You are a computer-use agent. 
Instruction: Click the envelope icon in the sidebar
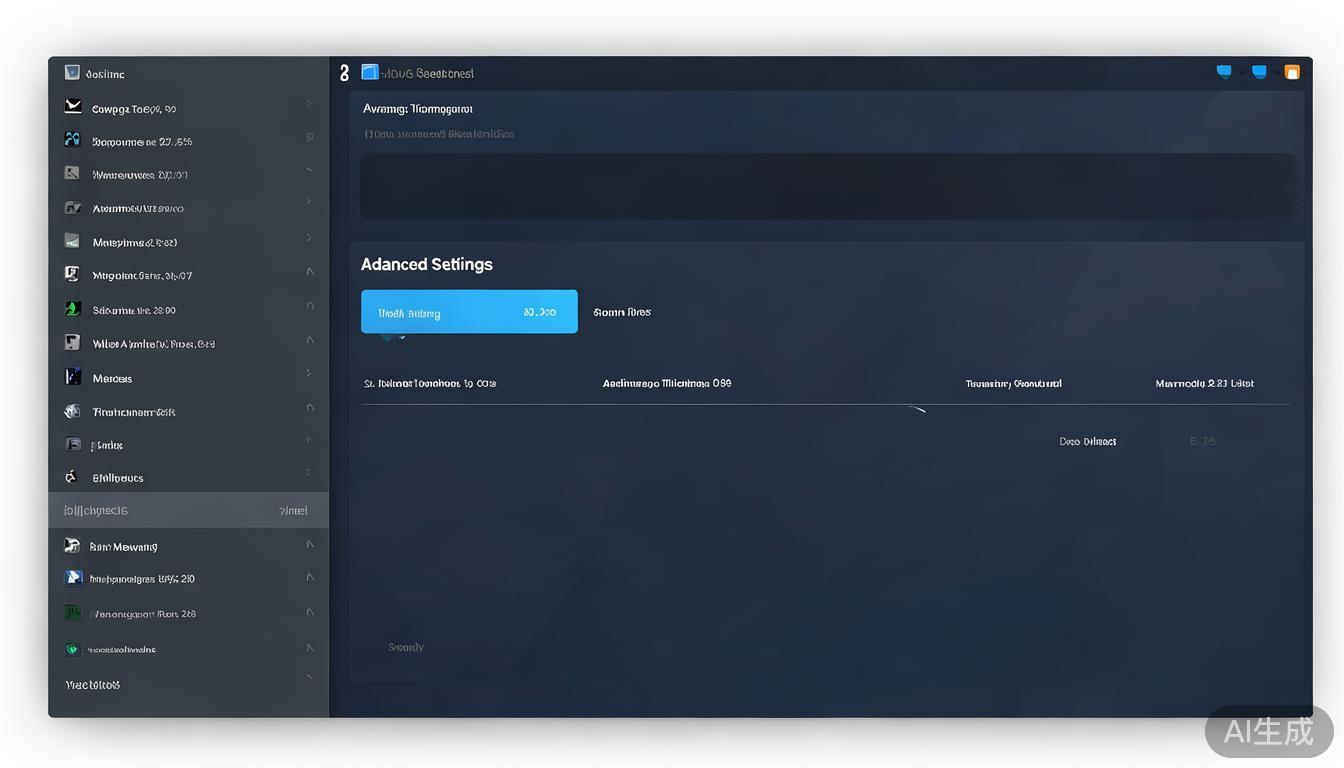[73, 107]
